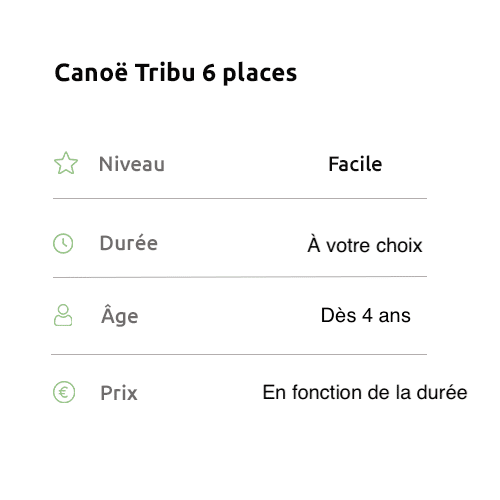Click the divider line beneath Âge row
This screenshot has width=500, height=500.
pyautogui.click(x=239, y=354)
